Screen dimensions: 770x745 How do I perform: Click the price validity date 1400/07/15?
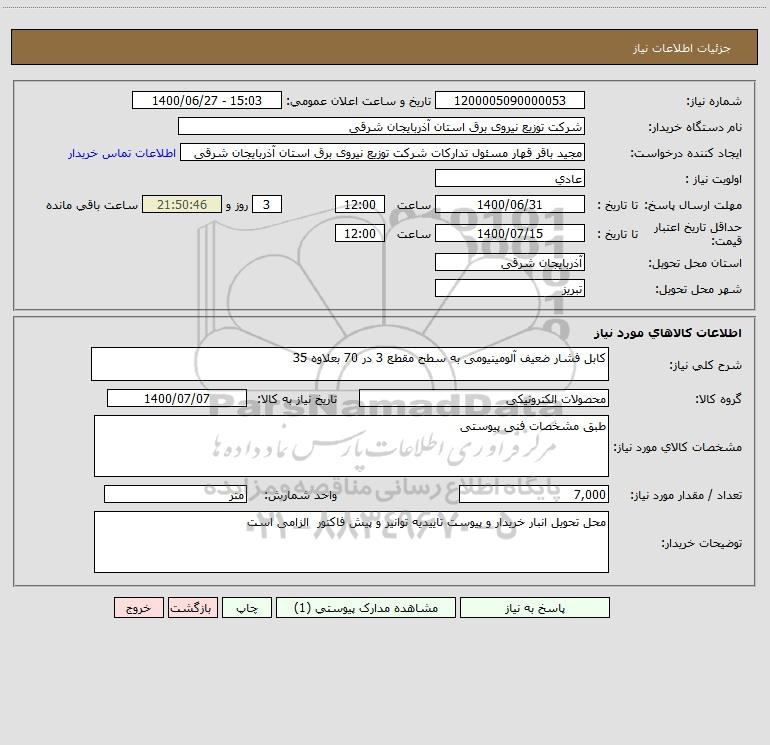click(510, 233)
